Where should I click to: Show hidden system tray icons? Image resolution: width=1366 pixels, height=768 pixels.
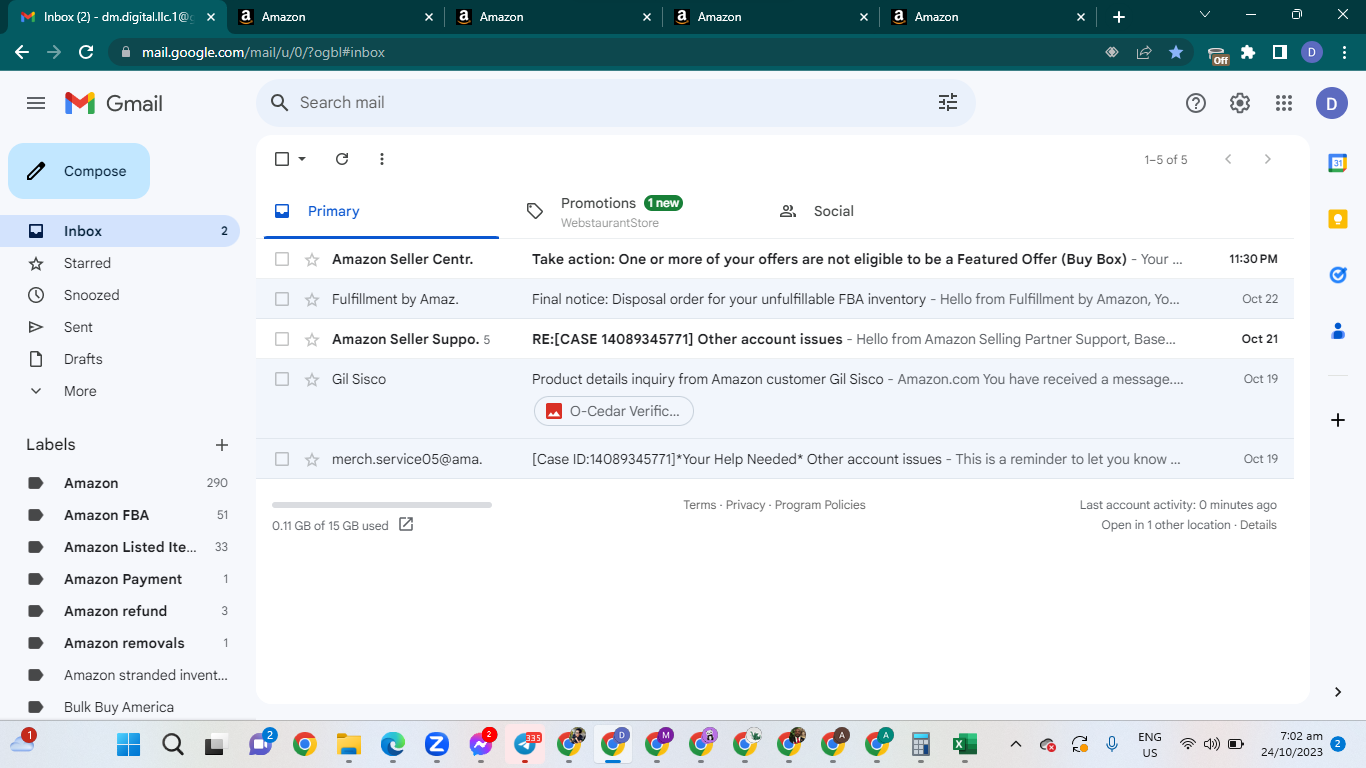pos(1016,744)
